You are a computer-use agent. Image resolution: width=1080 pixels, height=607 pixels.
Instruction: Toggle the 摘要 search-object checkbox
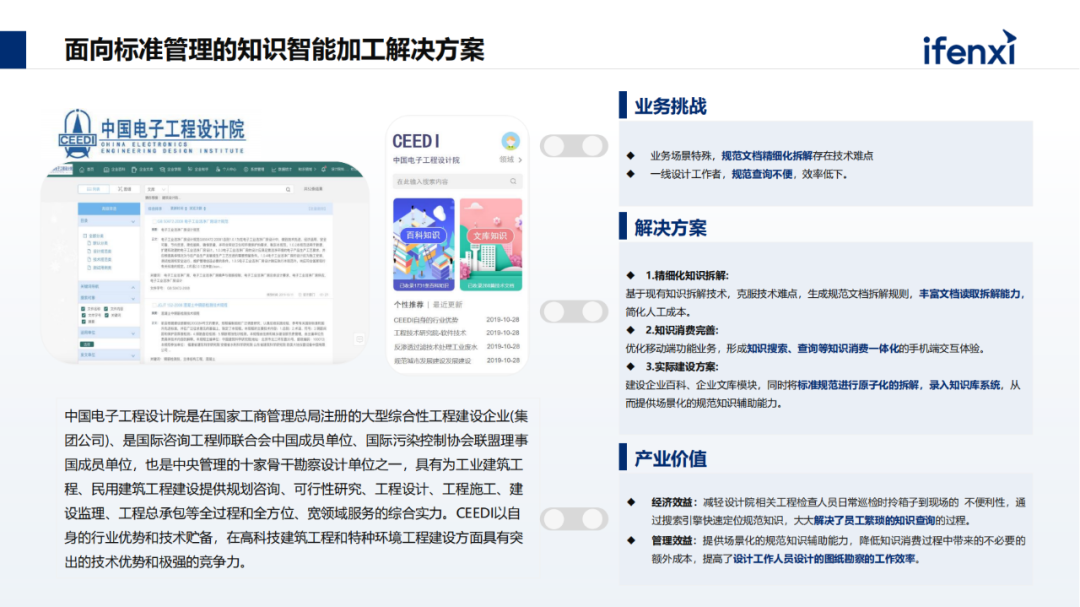coord(83,322)
